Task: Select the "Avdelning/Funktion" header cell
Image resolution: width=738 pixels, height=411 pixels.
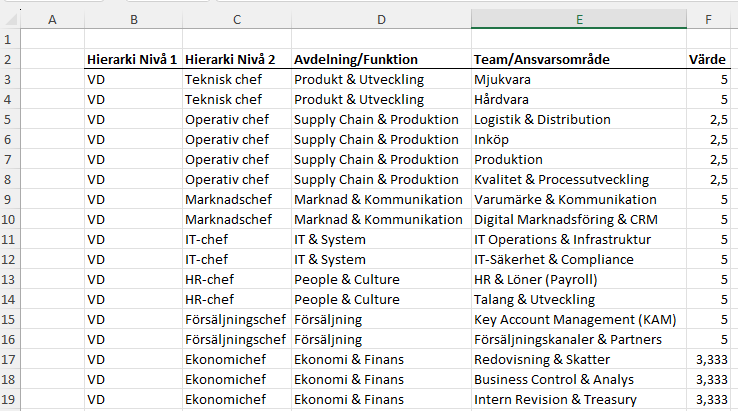Action: point(356,60)
